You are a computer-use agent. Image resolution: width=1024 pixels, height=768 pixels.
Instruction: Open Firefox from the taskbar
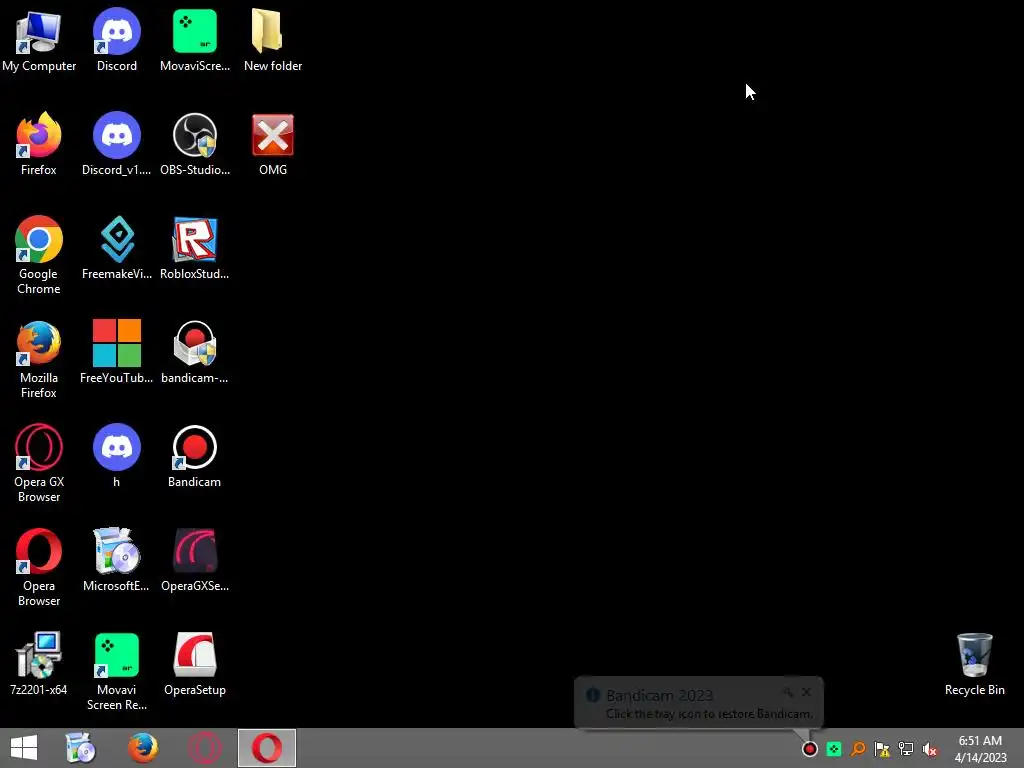[x=142, y=748]
